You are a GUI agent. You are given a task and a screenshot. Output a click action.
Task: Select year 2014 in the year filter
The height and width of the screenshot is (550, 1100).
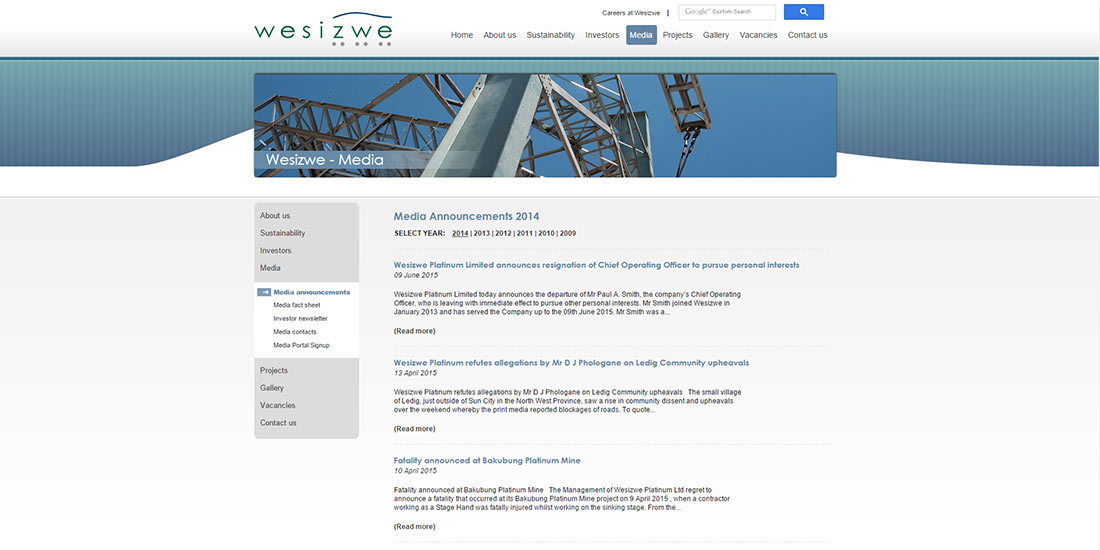click(x=460, y=233)
